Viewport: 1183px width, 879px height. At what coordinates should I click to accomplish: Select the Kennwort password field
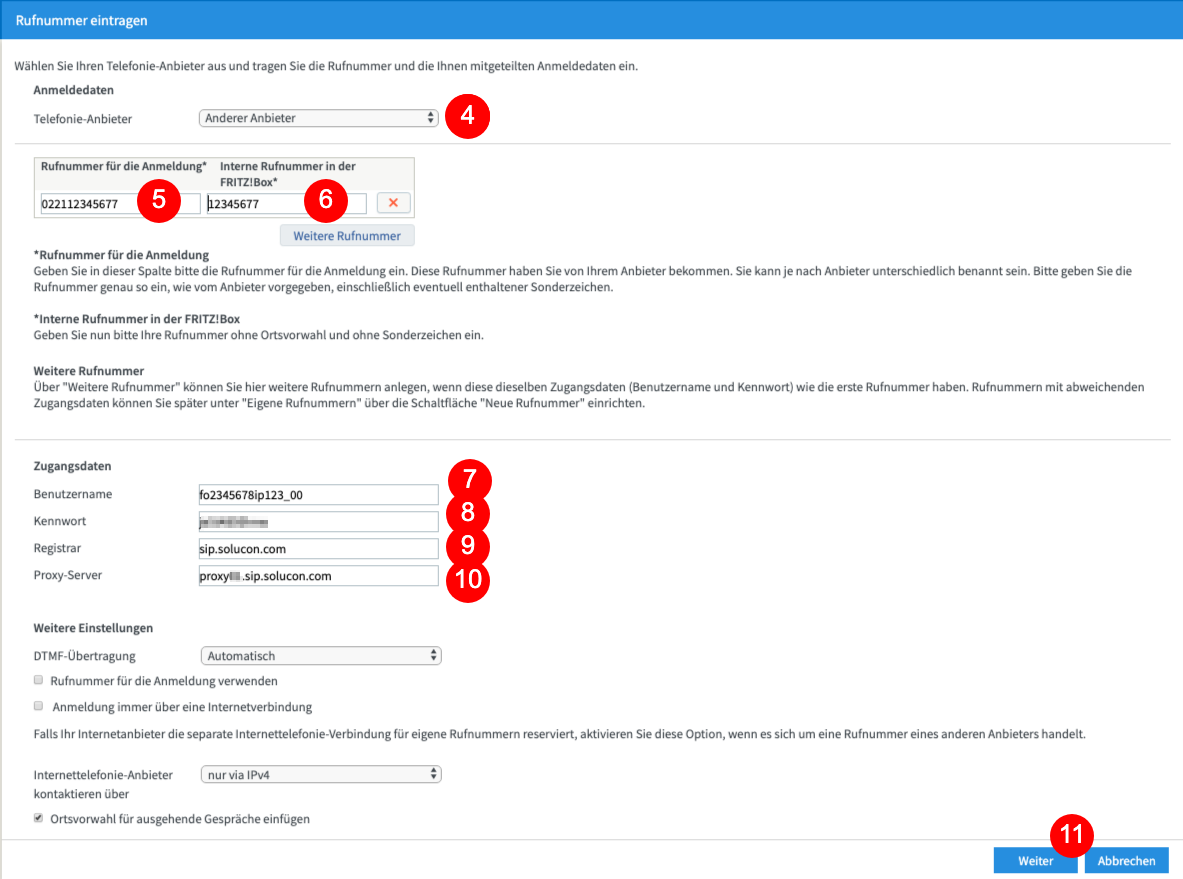[318, 521]
